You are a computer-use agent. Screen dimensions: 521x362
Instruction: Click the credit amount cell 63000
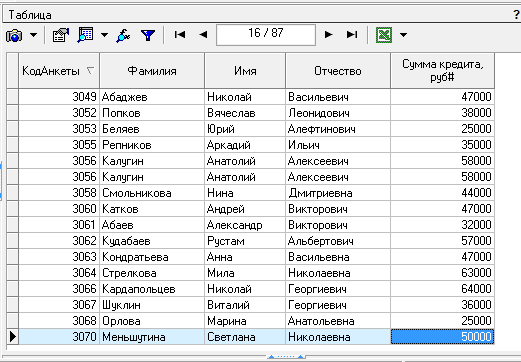click(442, 273)
